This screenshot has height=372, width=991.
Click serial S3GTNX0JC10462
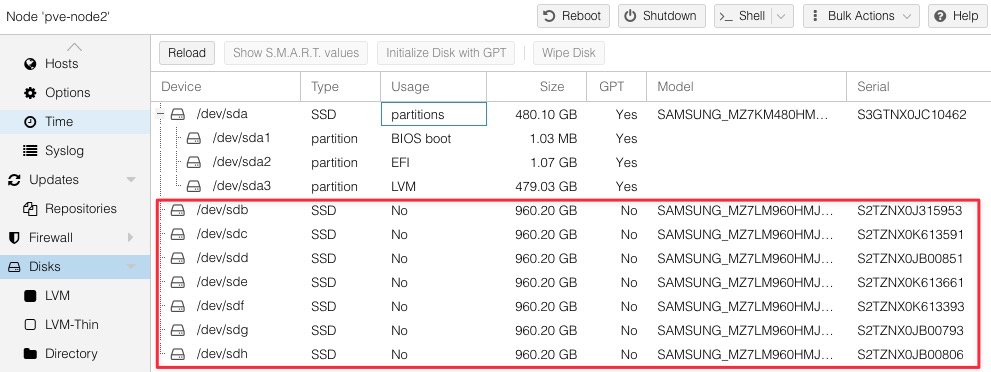(911, 115)
